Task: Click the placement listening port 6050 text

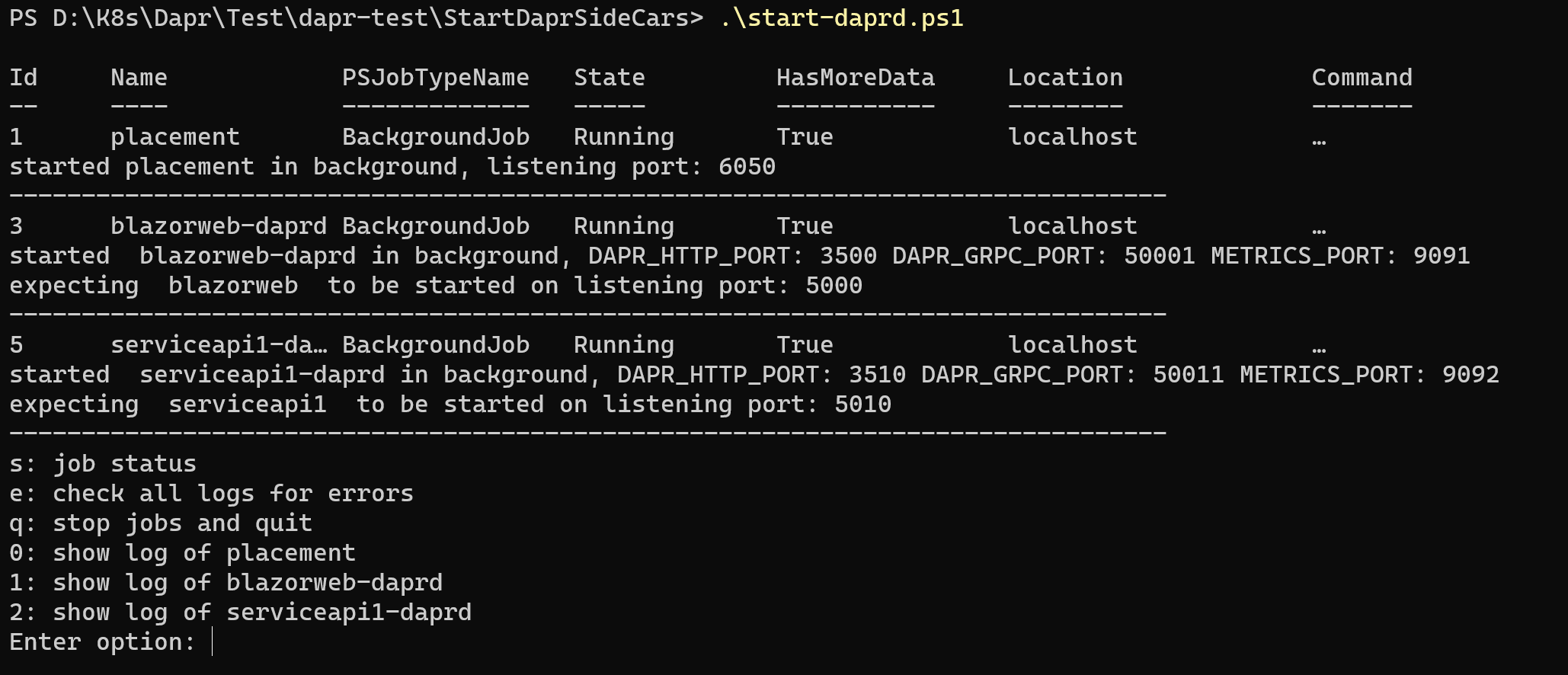Action: (x=747, y=167)
